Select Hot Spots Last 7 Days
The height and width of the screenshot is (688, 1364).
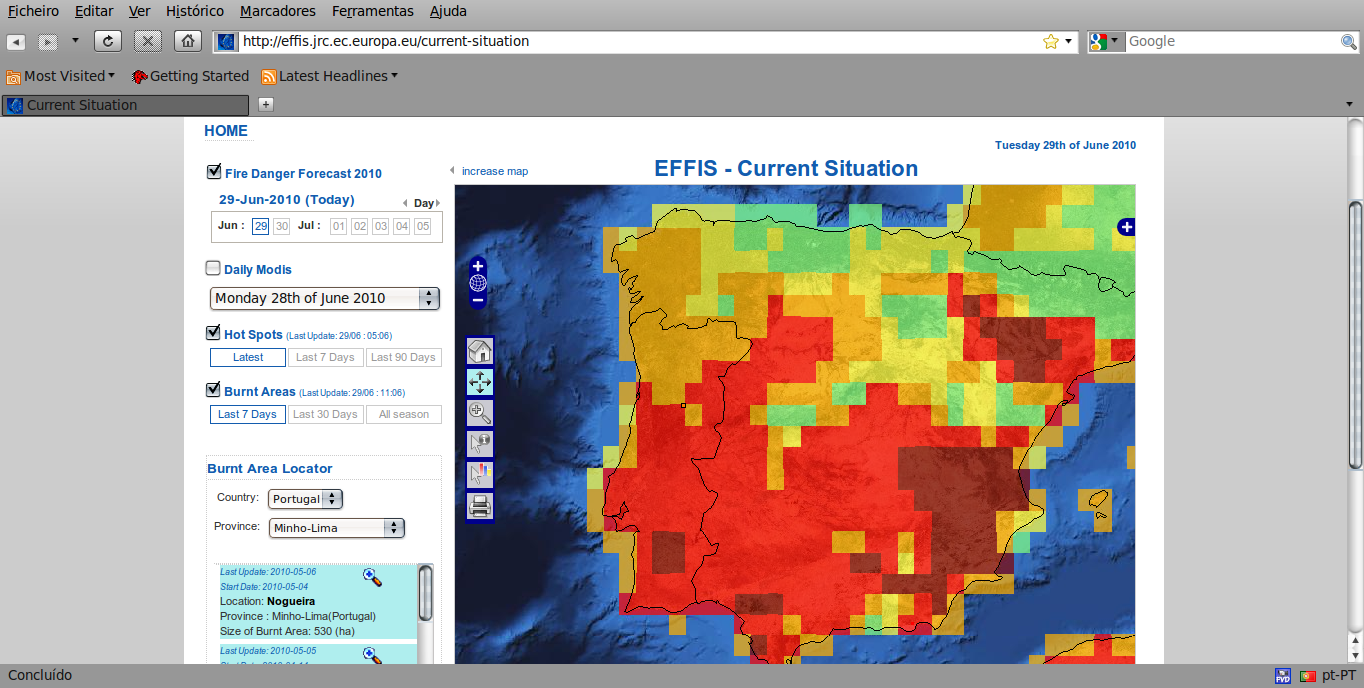[325, 357]
